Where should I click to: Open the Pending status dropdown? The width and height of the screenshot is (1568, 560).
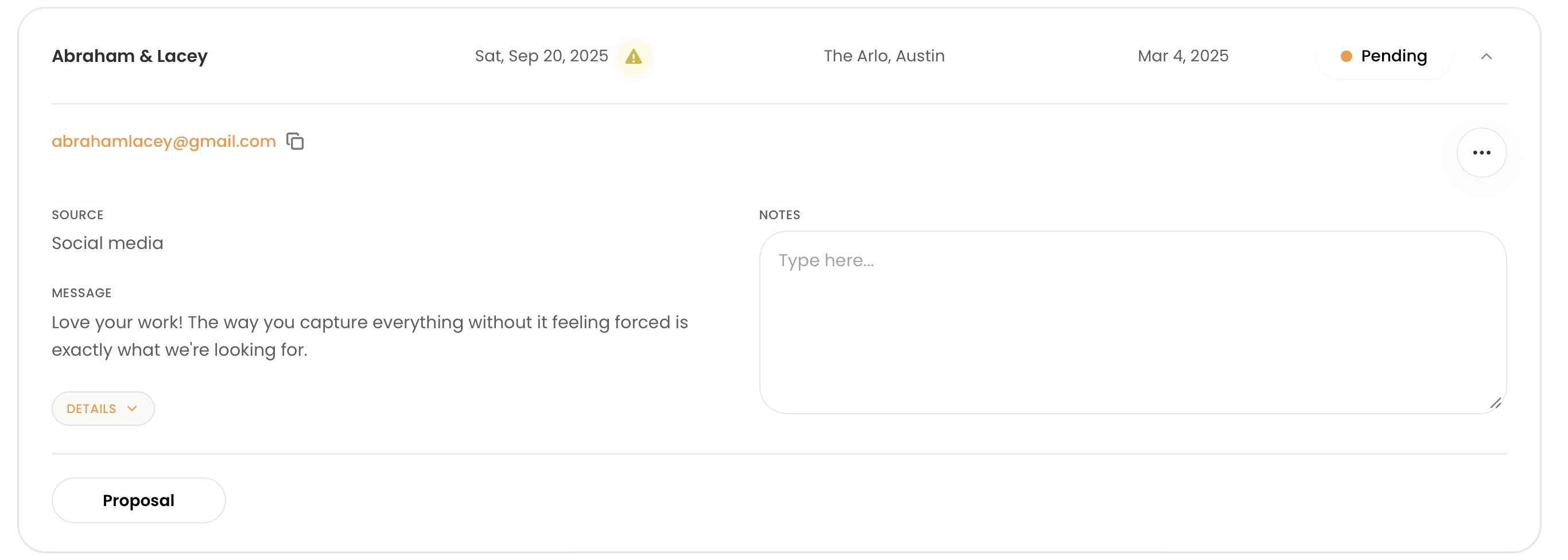(x=1384, y=57)
